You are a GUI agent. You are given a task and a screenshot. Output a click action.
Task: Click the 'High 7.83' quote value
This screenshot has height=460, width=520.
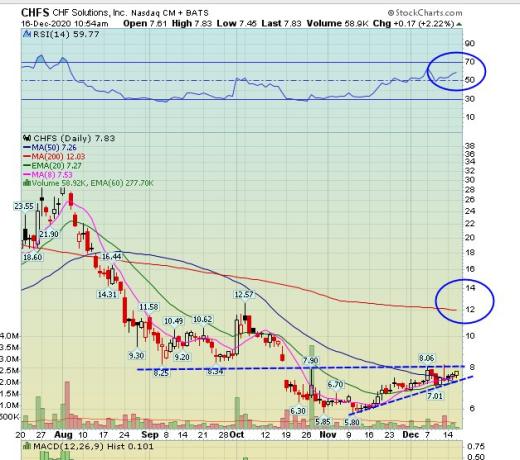pos(192,24)
